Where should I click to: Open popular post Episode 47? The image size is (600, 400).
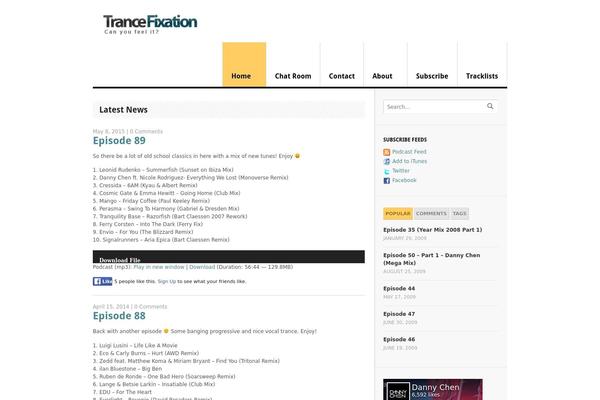coord(399,314)
